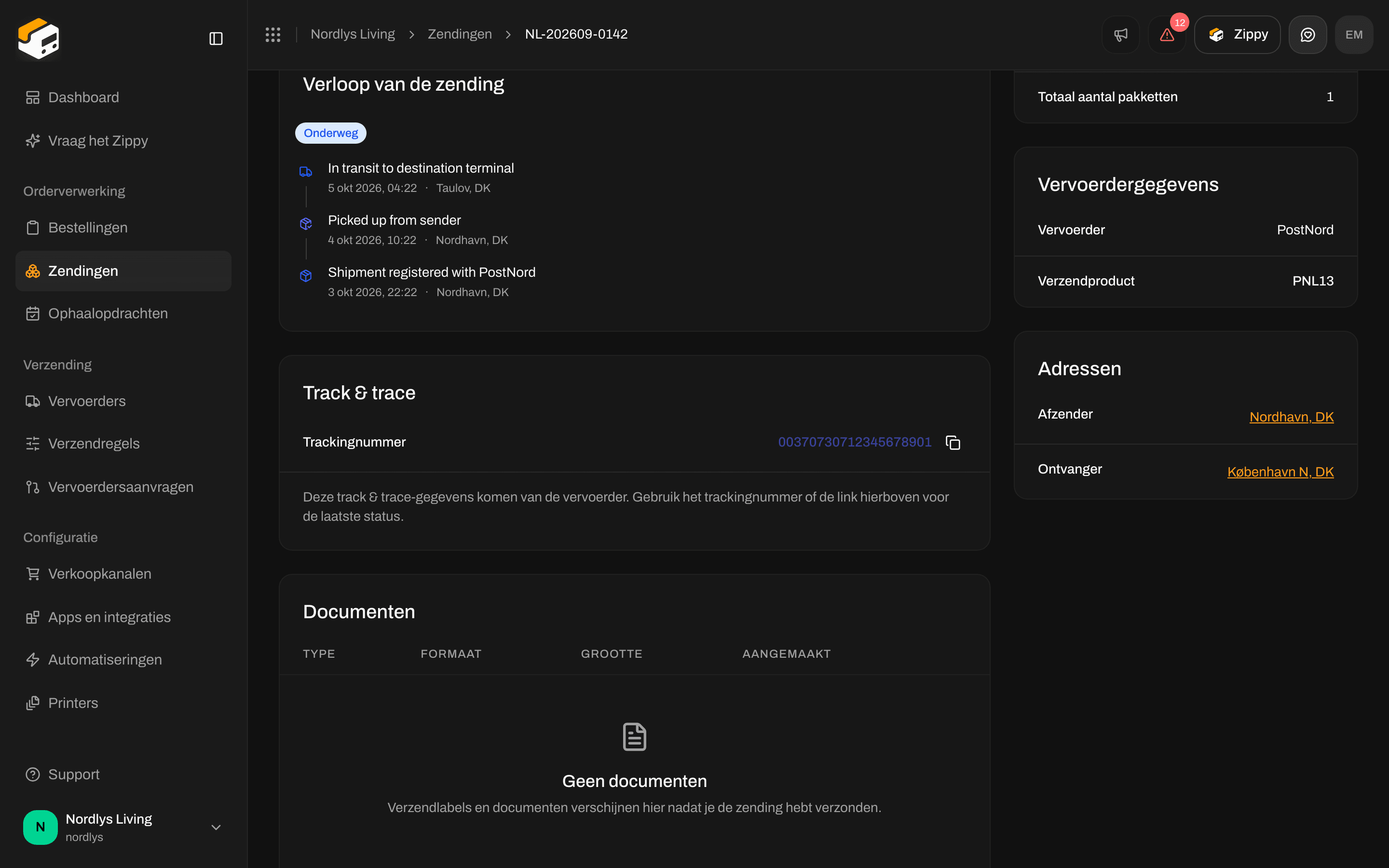
Task: Expand the Nordlys Living account switcher chevron
Action: tap(216, 827)
